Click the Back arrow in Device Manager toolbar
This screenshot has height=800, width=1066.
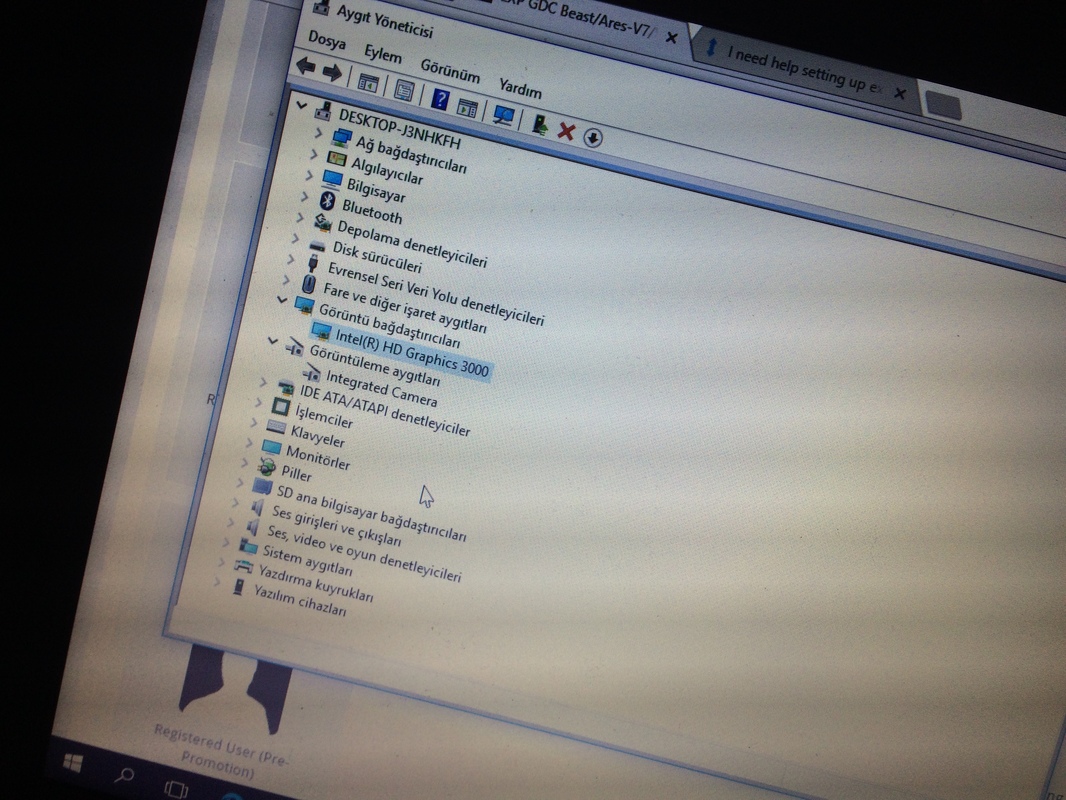coord(305,67)
